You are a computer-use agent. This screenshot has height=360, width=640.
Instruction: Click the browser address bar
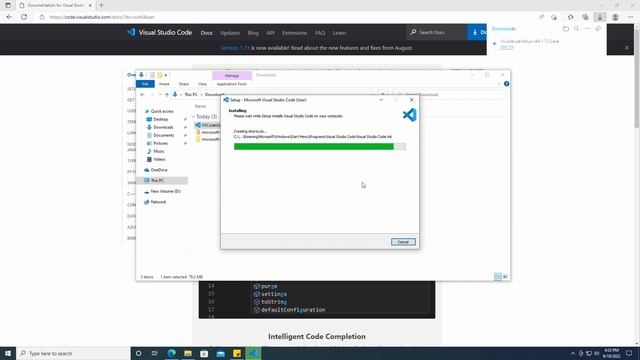click(286, 17)
